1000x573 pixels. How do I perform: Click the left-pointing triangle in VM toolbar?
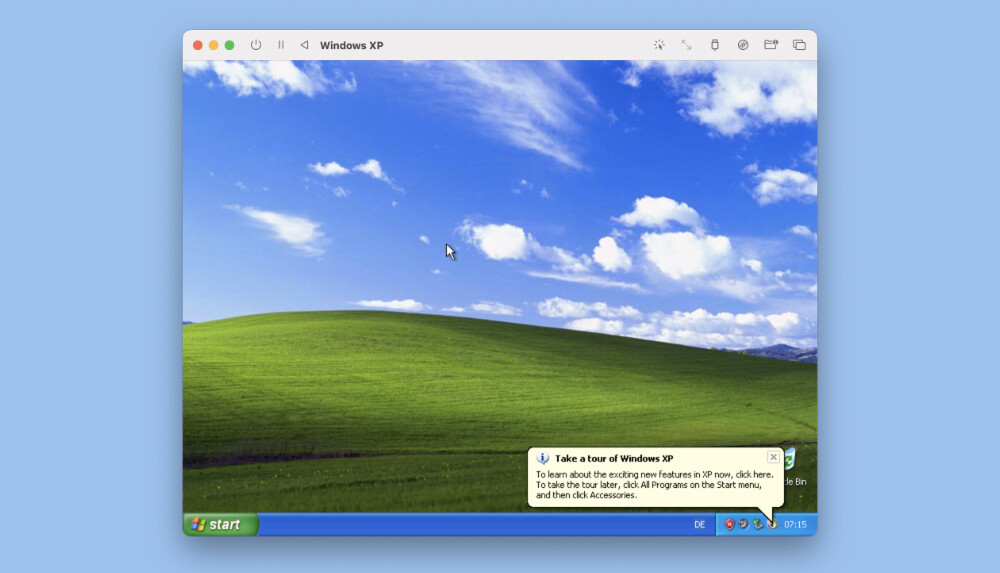(304, 45)
